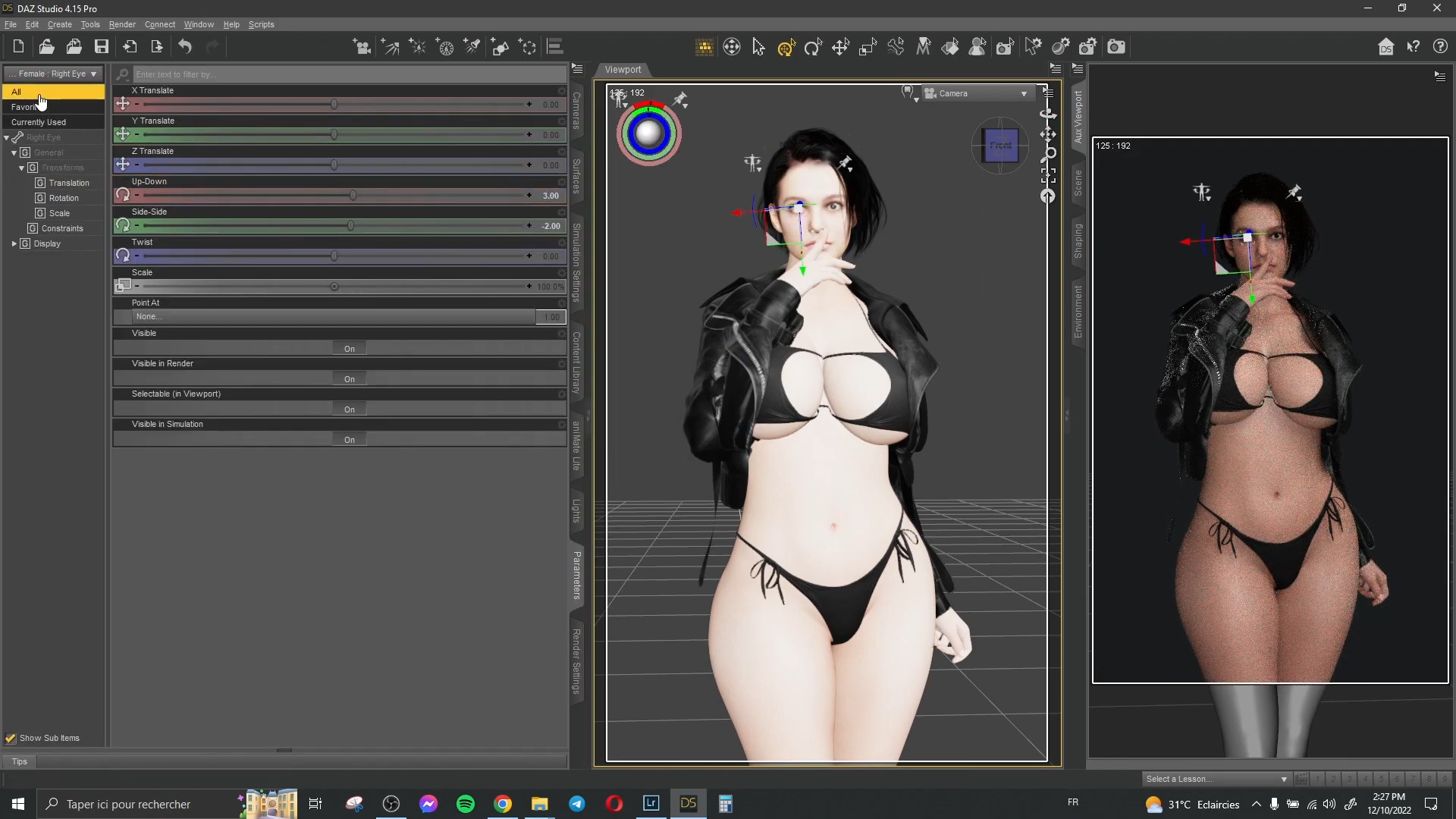Screen dimensions: 1456x819
Task: Click viewport frame selection control
Action: click(1048, 176)
